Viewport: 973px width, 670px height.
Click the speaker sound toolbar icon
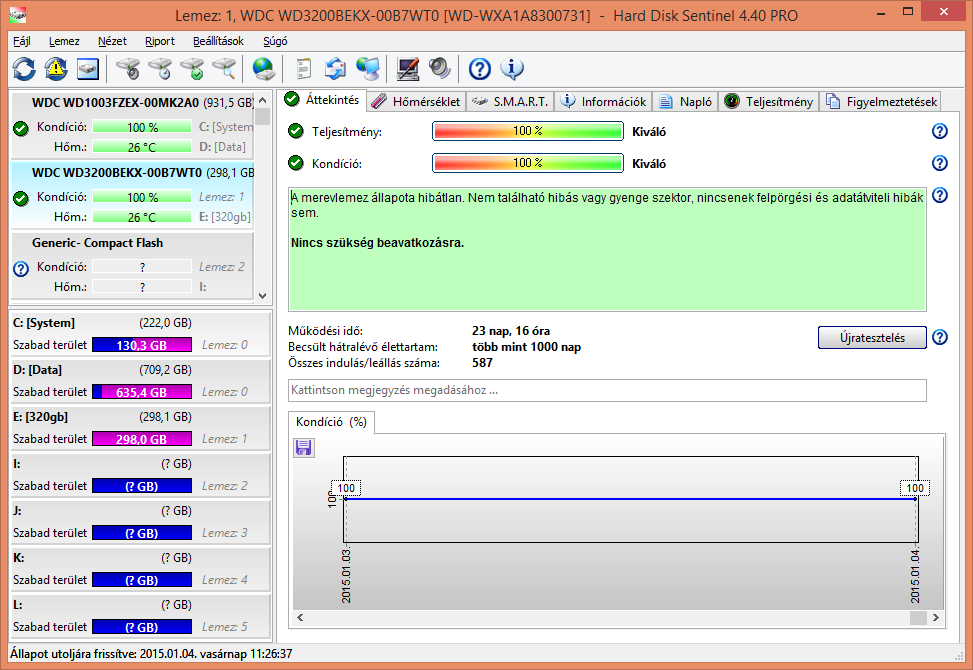coord(439,69)
